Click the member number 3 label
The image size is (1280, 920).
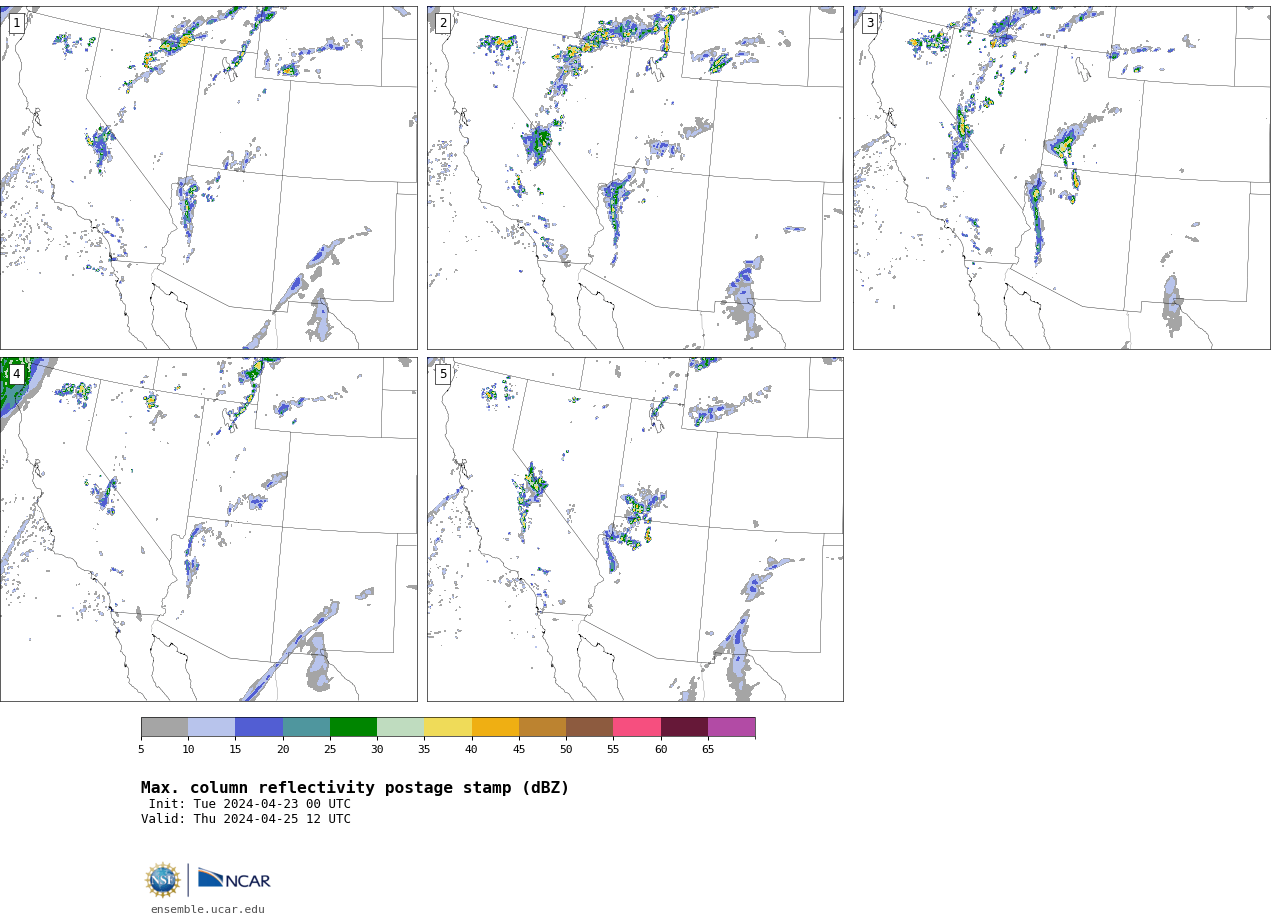(870, 23)
